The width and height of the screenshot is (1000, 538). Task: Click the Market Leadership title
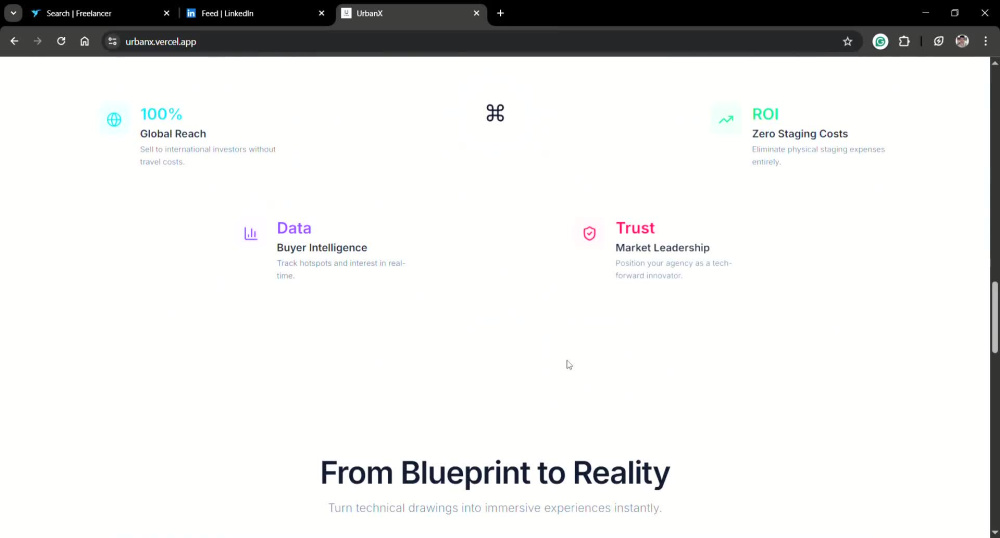pos(663,248)
